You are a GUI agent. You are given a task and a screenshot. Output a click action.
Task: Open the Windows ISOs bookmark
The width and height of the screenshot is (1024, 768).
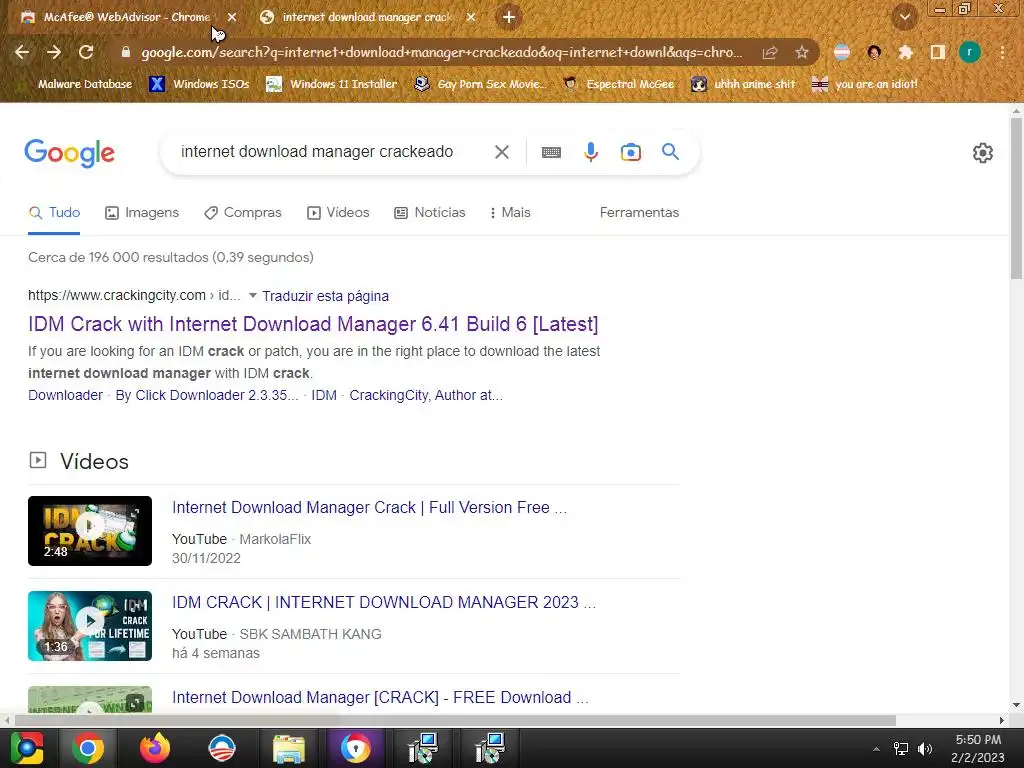pos(199,84)
